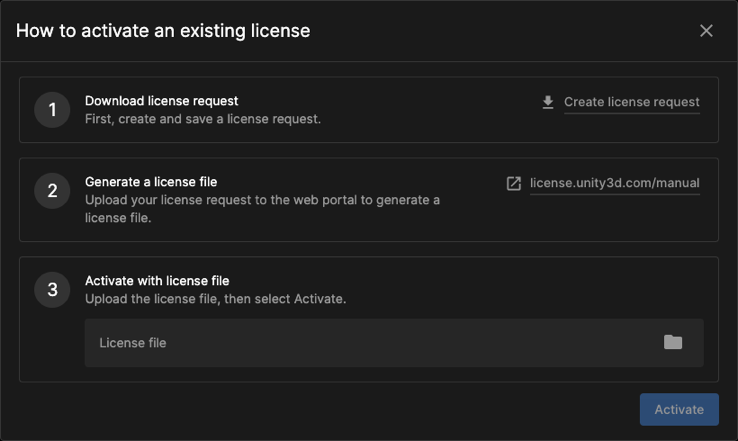Focus the License file input field
Image resolution: width=738 pixels, height=441 pixels.
click(x=370, y=343)
